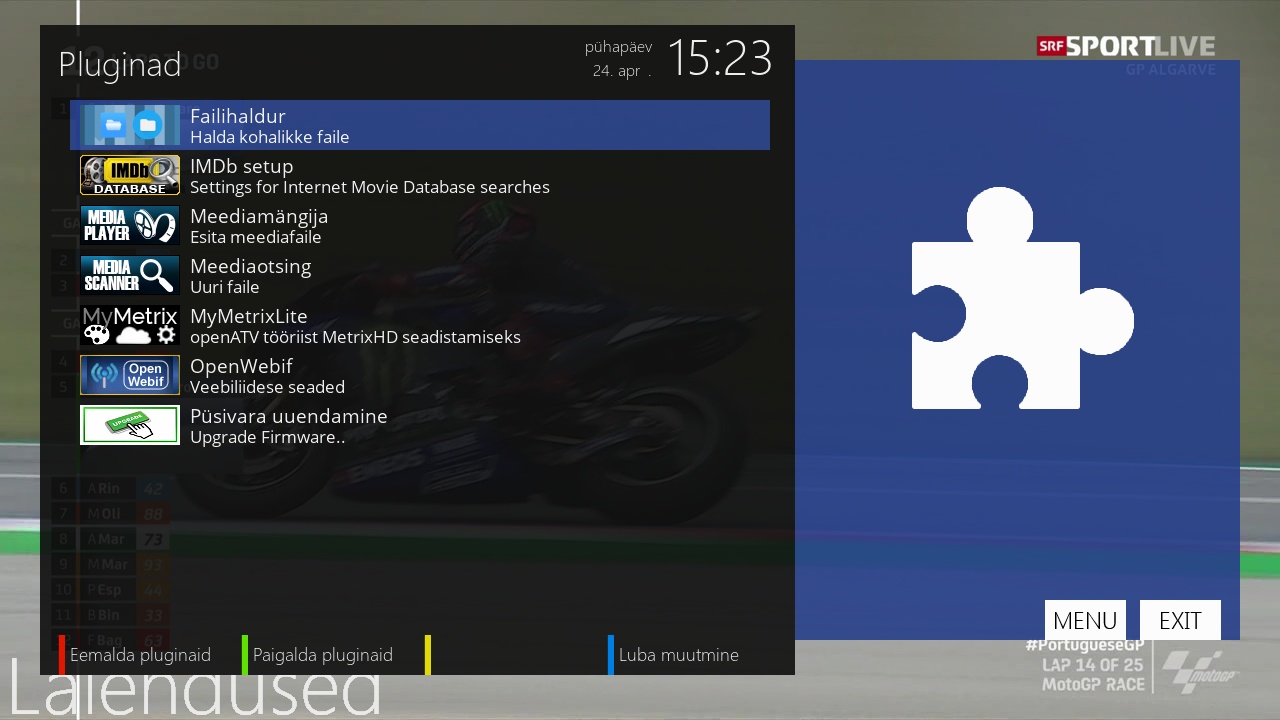Click 'Uuri faile' description
This screenshot has height=720, width=1280.
225,287
